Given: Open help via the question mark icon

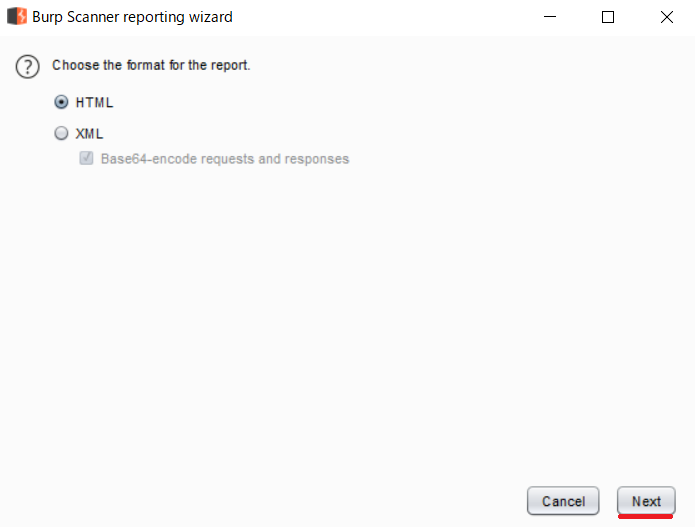Looking at the screenshot, I should coord(27,66).
